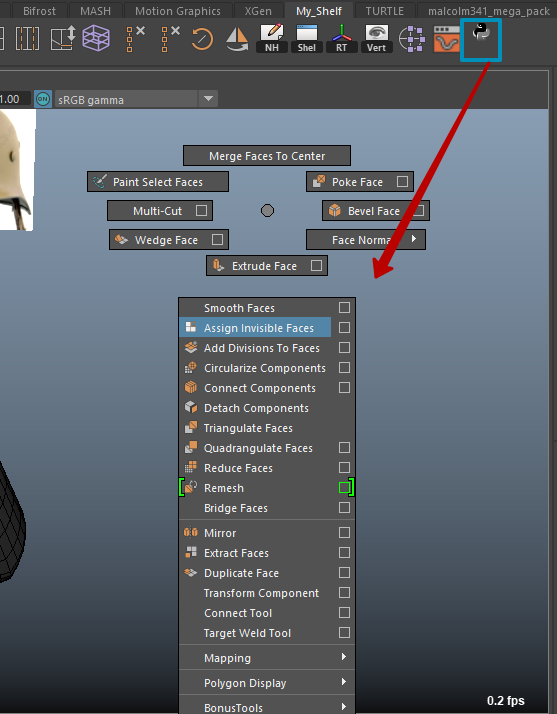557x714 pixels.
Task: Click the box with up-down arrows shelf icon
Action: point(63,39)
